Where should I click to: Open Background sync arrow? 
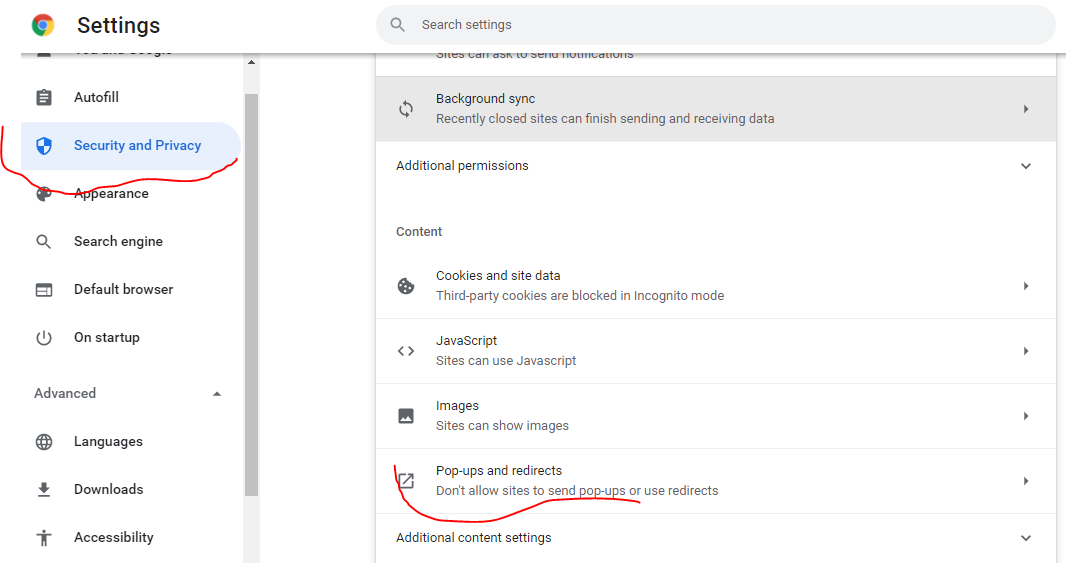tap(1026, 109)
